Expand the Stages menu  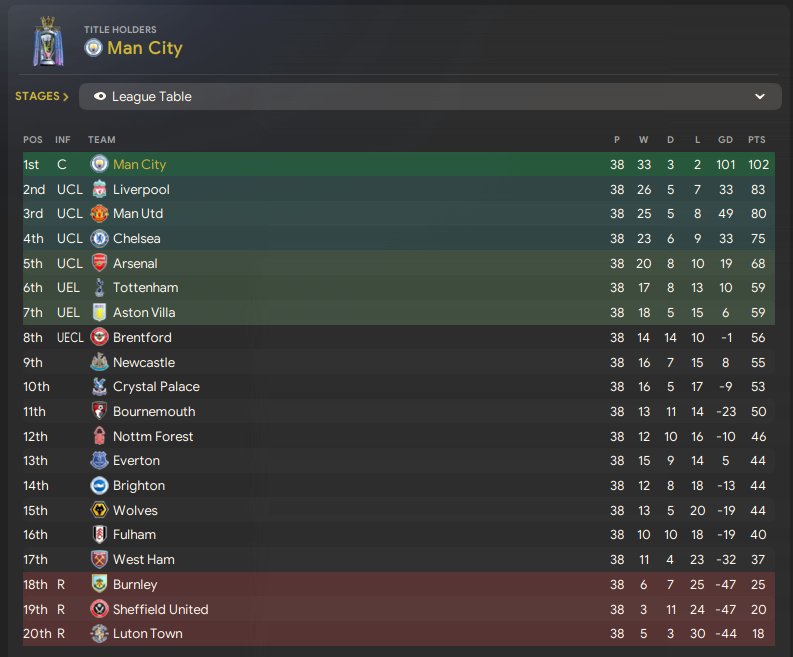pyautogui.click(x=42, y=97)
